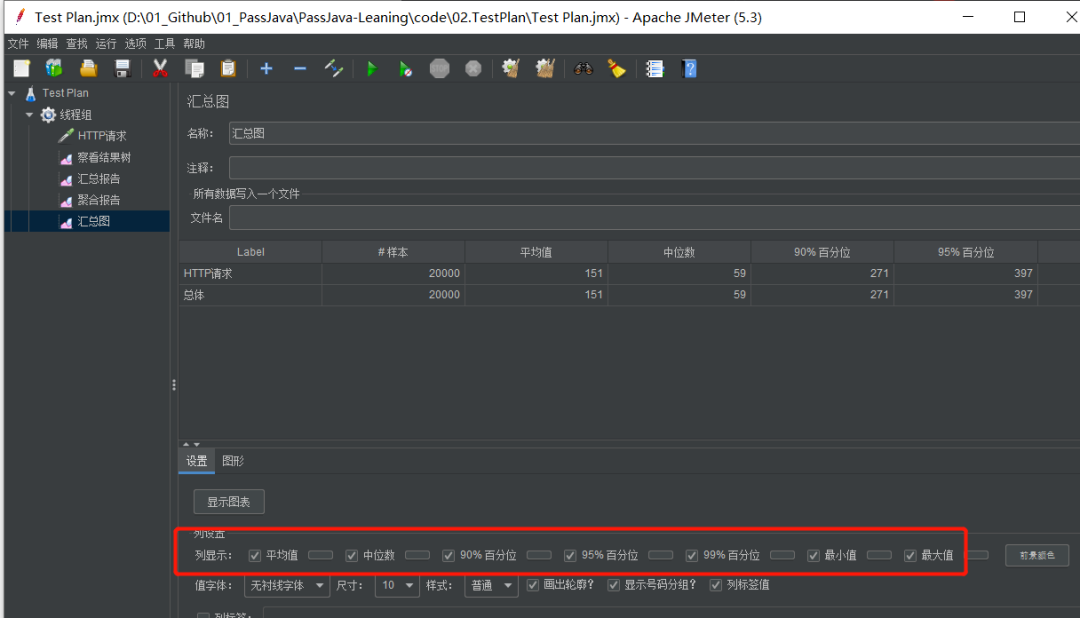This screenshot has height=618, width=1080.
Task: Sort by the 平均值 column header
Action: point(536,252)
